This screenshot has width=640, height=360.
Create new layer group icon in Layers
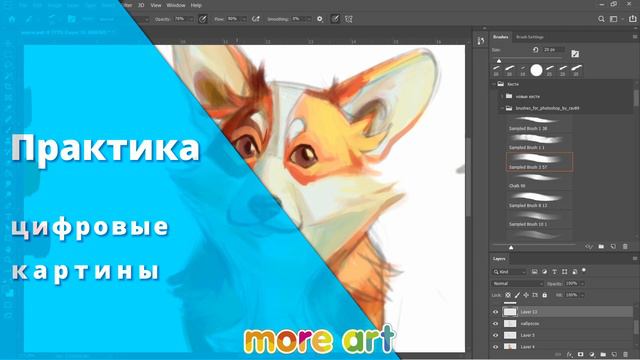(603, 355)
